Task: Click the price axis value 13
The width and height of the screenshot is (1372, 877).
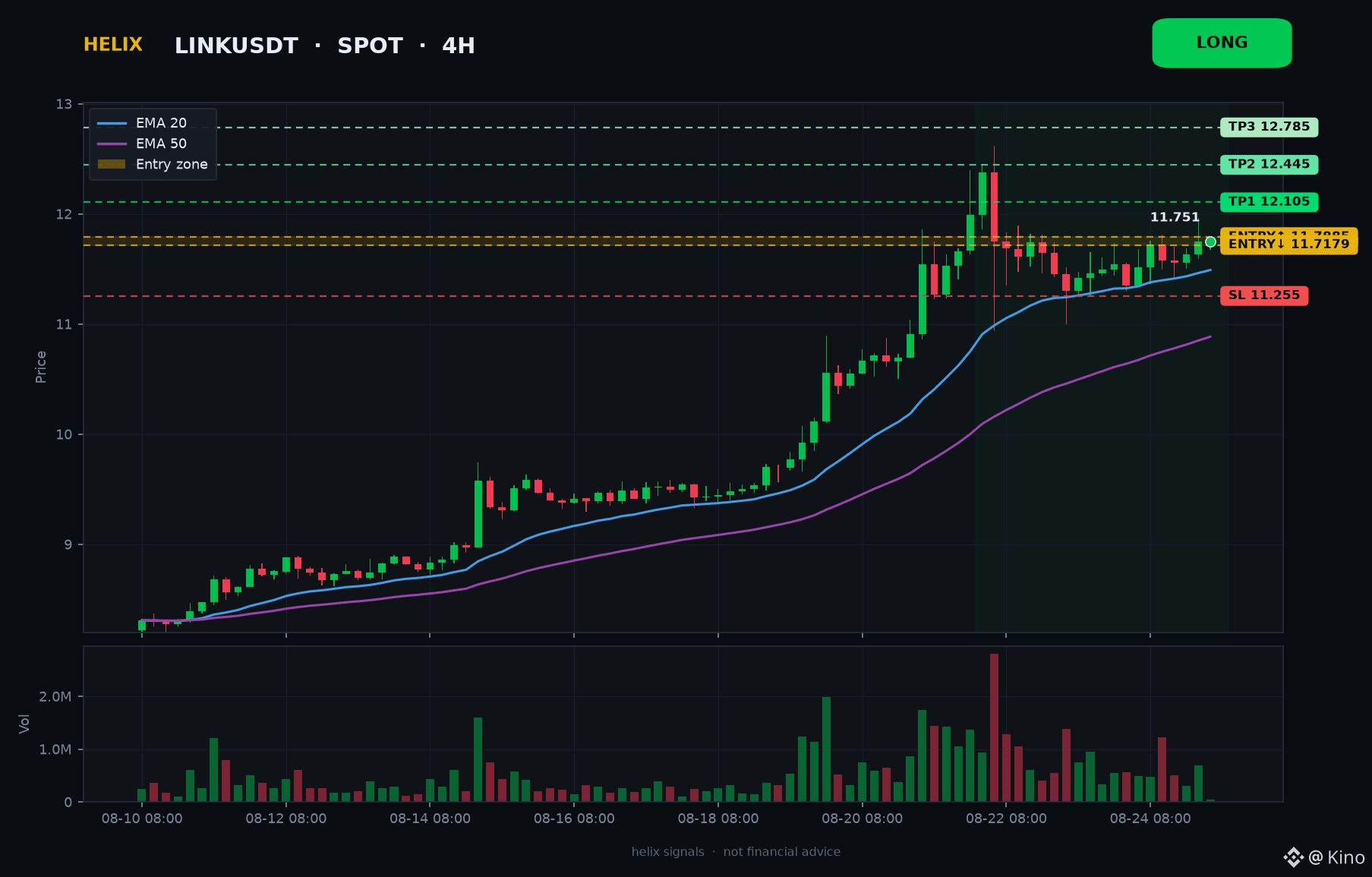Action: 64,104
